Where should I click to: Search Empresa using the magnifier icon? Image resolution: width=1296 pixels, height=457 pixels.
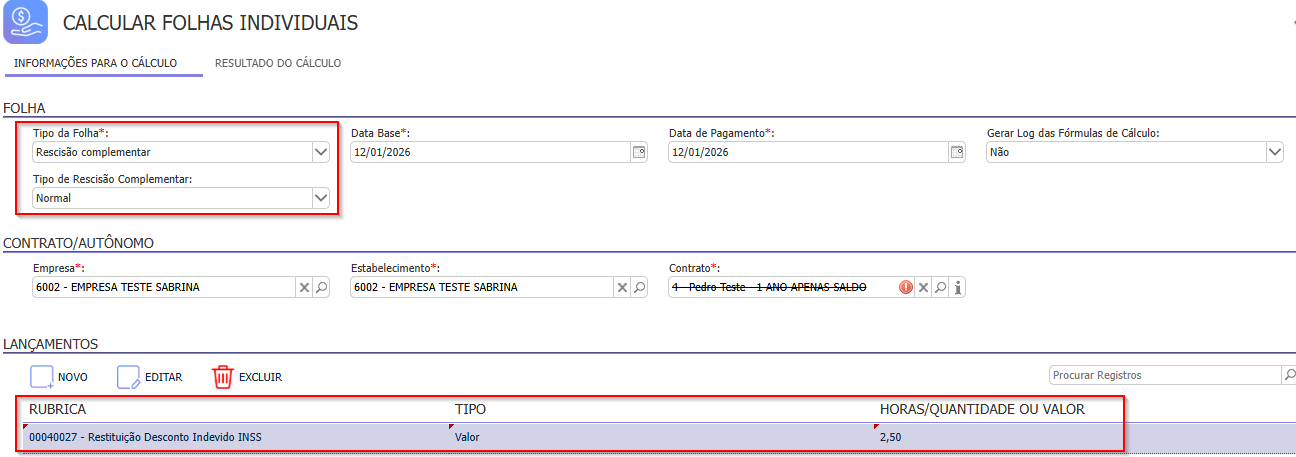click(321, 287)
